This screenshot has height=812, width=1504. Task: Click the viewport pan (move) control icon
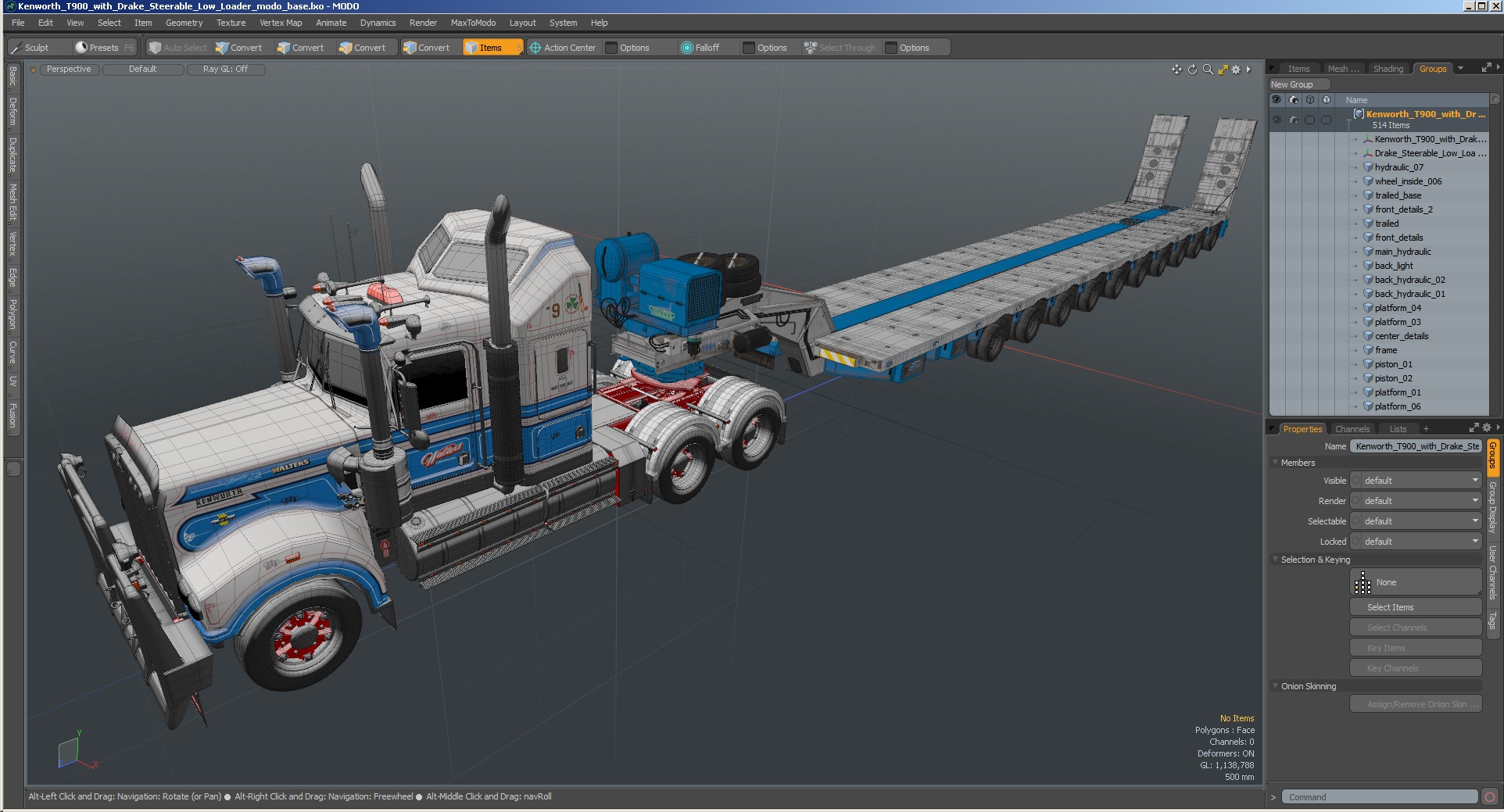click(x=1176, y=70)
